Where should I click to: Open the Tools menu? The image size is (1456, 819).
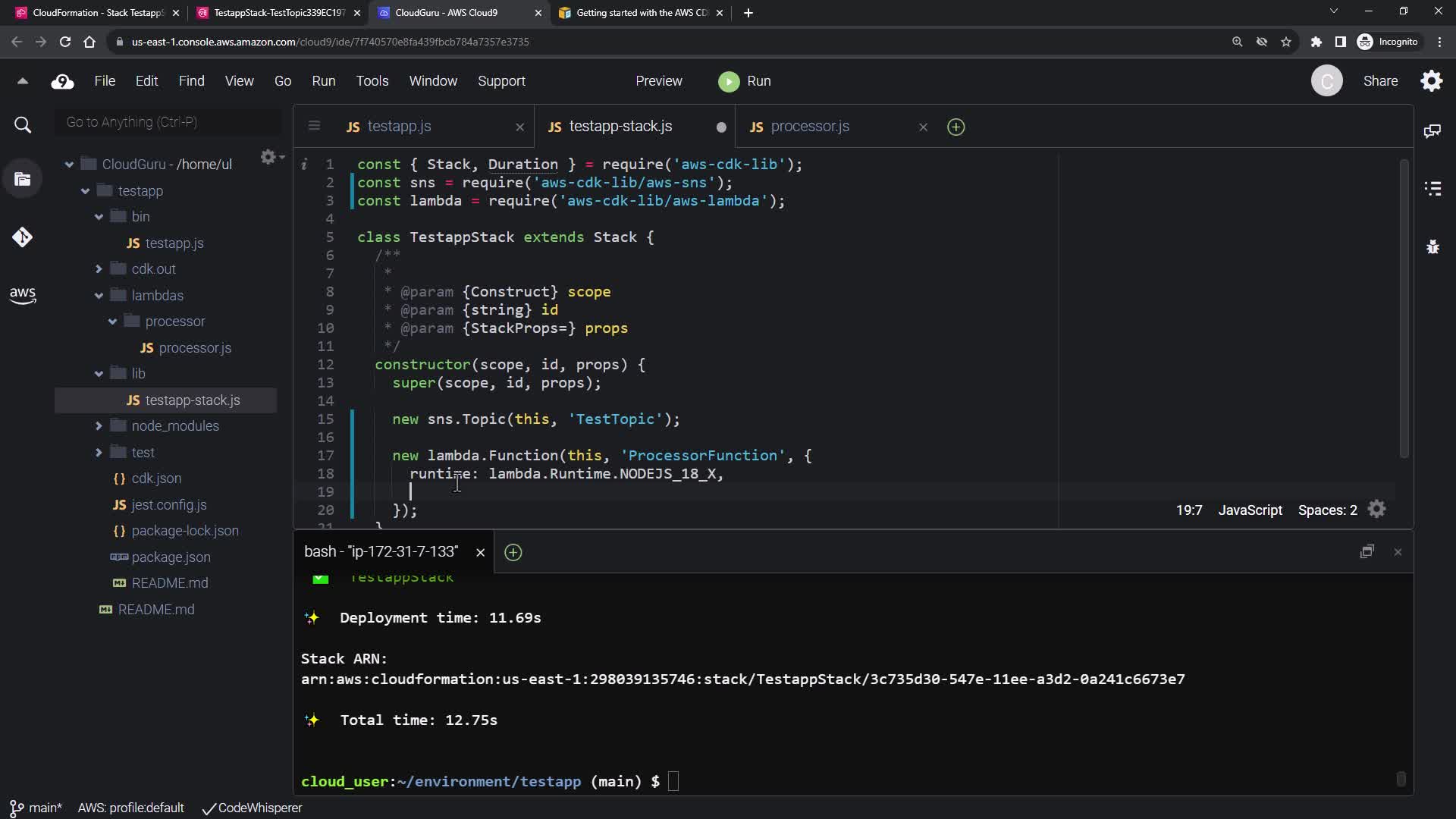click(x=372, y=81)
